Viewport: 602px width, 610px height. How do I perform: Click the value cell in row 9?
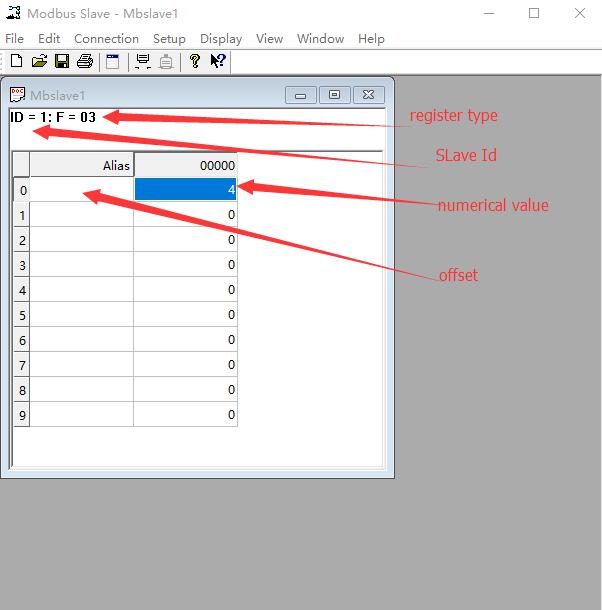[x=186, y=415]
